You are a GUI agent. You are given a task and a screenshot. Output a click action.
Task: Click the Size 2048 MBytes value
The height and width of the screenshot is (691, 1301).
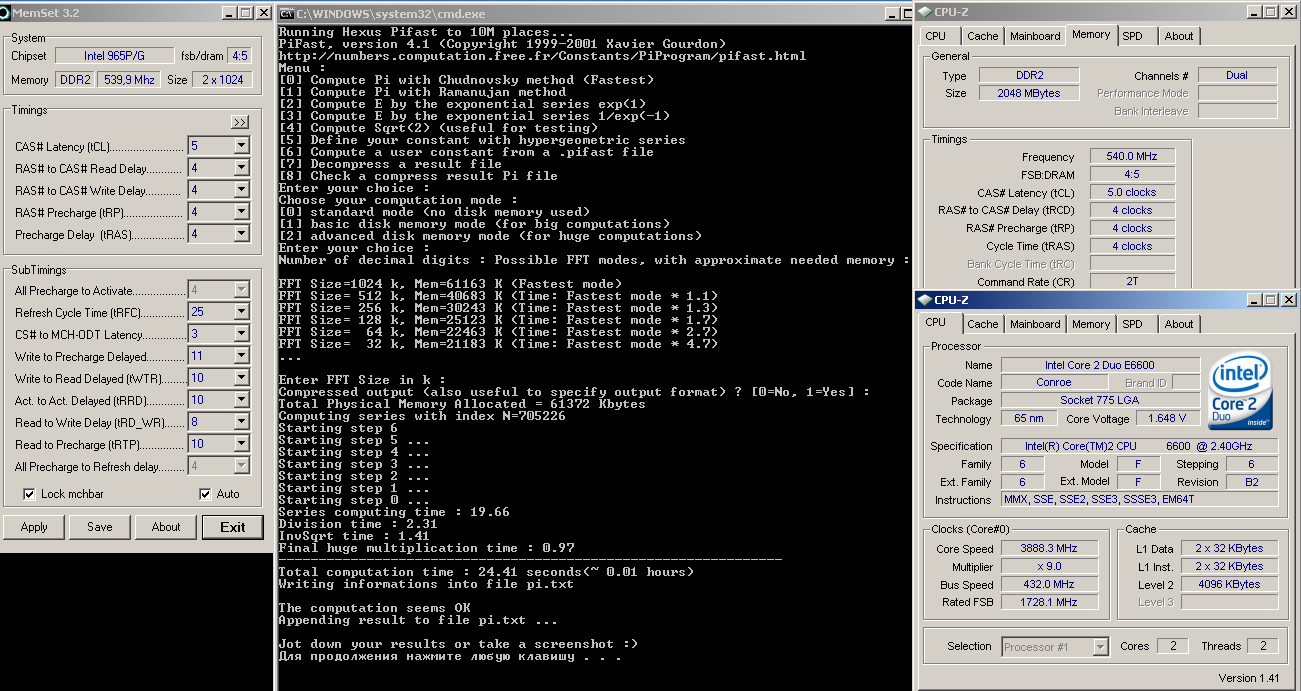(1028, 93)
